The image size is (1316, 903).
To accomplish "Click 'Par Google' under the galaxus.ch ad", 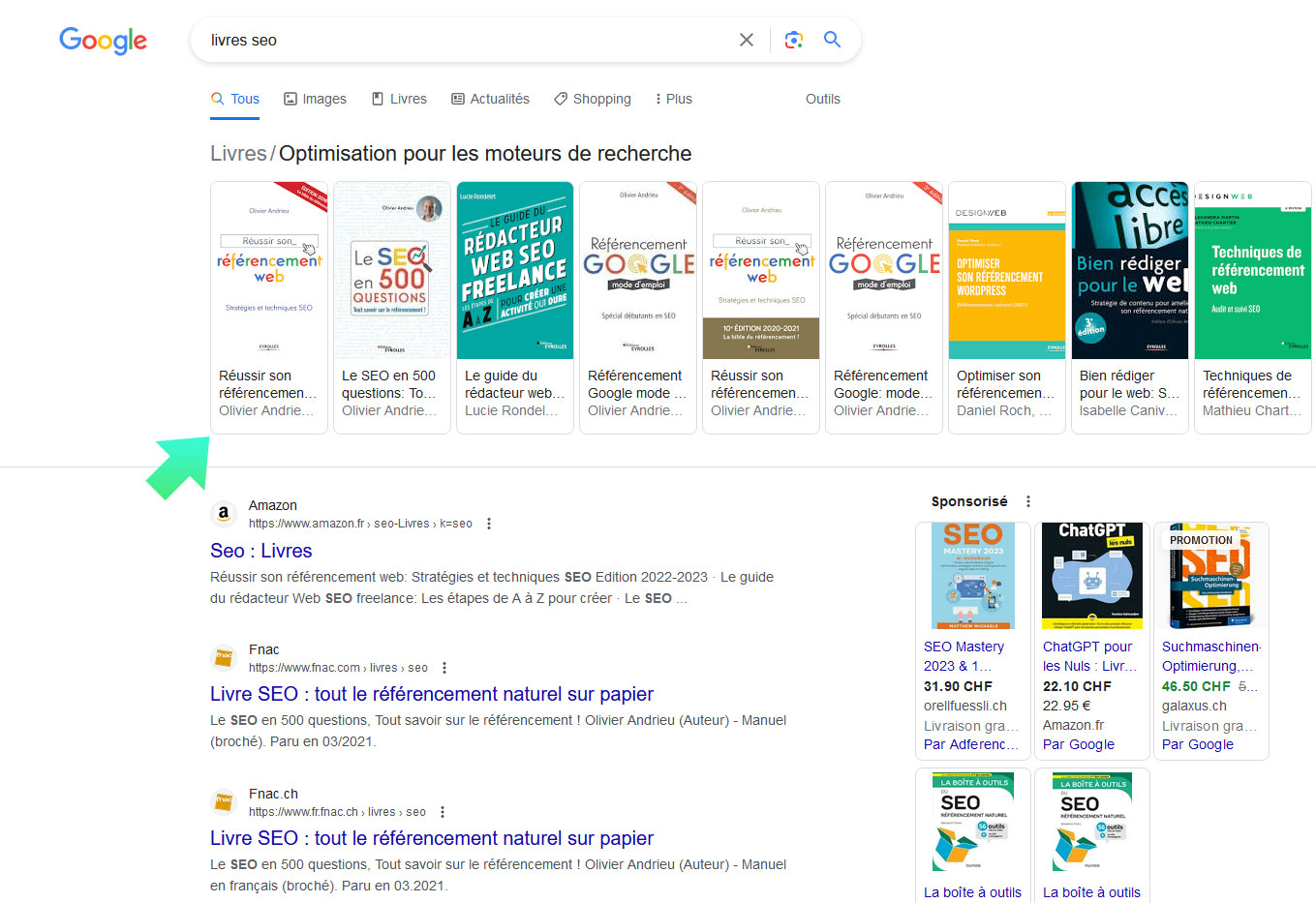I will pyautogui.click(x=1198, y=744).
